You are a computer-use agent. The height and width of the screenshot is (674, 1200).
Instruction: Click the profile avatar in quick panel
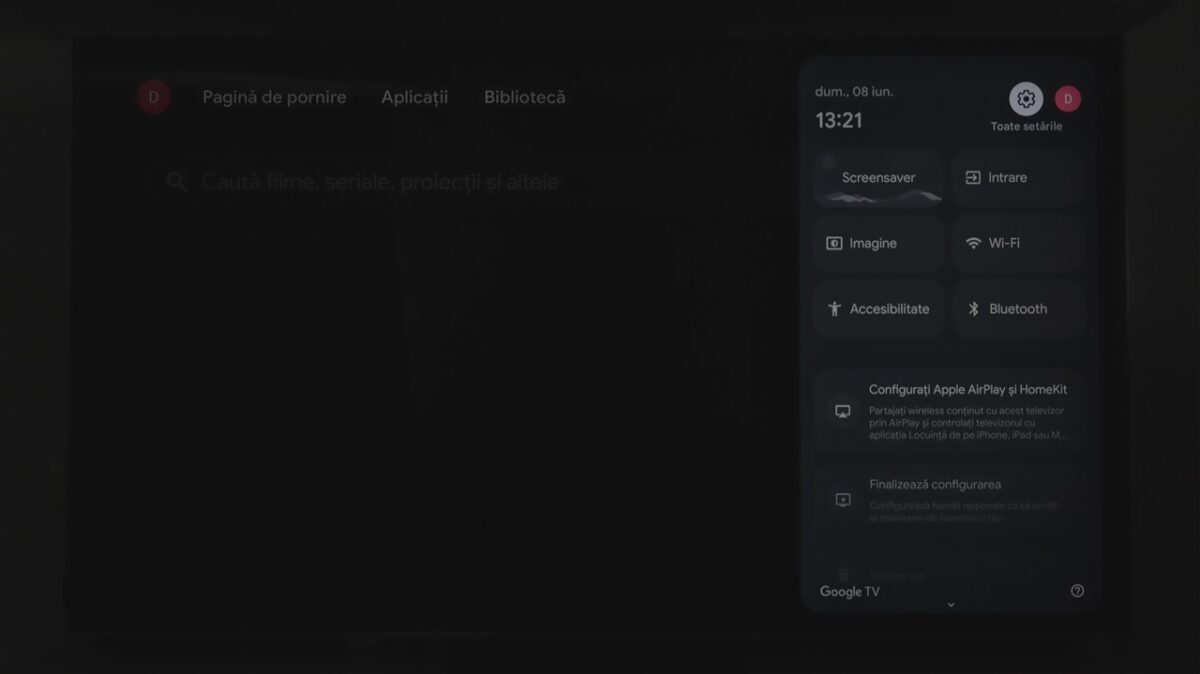pos(1067,99)
